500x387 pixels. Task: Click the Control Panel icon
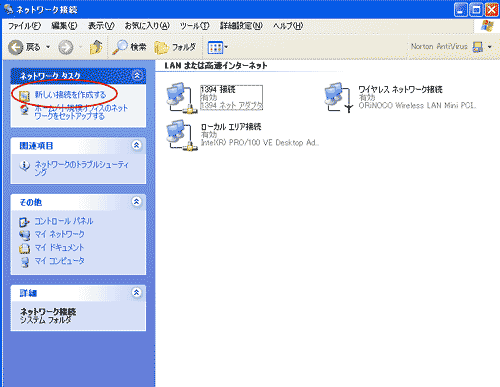click(24, 222)
